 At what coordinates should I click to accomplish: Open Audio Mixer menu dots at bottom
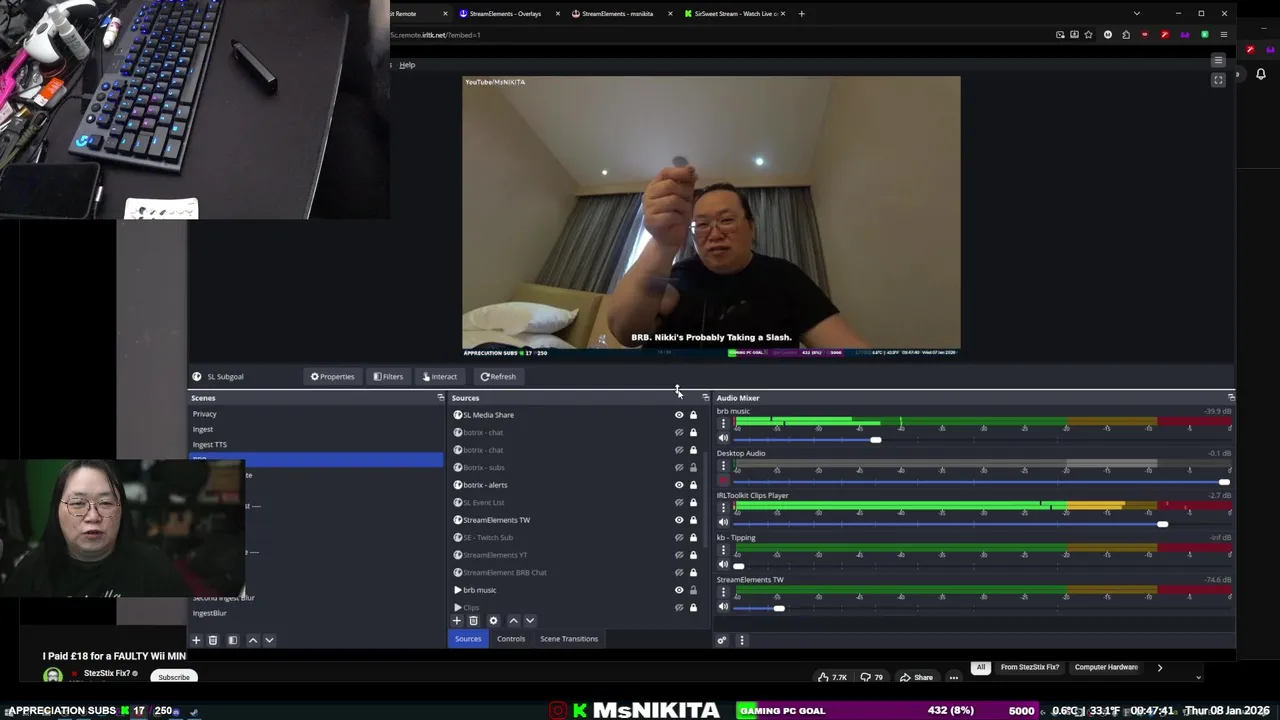pos(741,641)
